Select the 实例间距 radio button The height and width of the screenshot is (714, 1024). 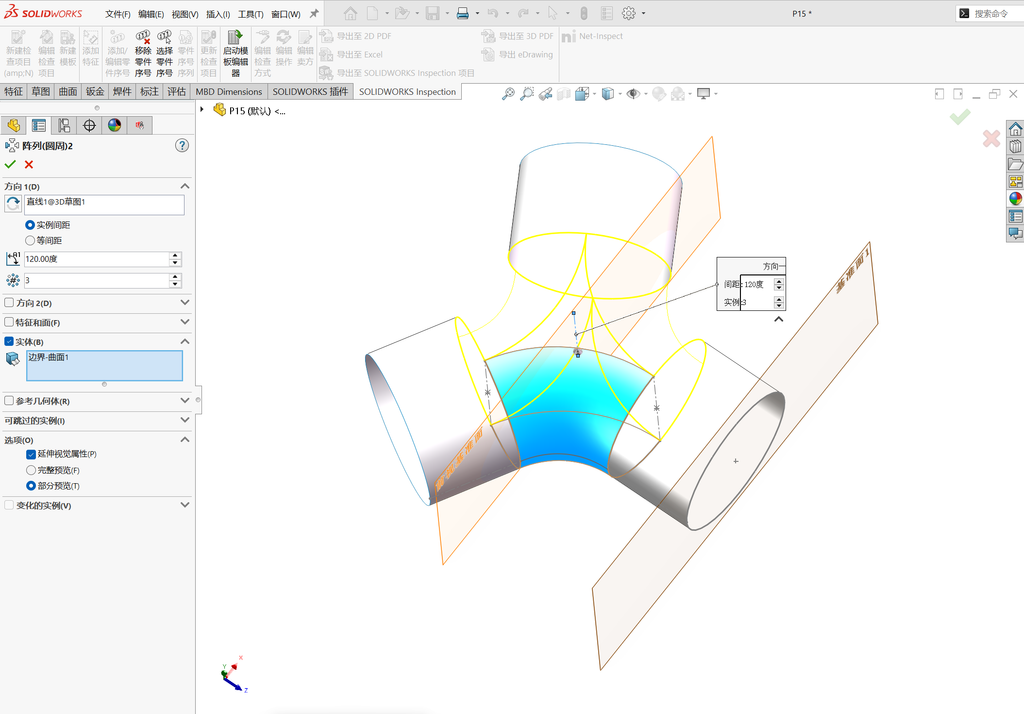click(x=30, y=225)
